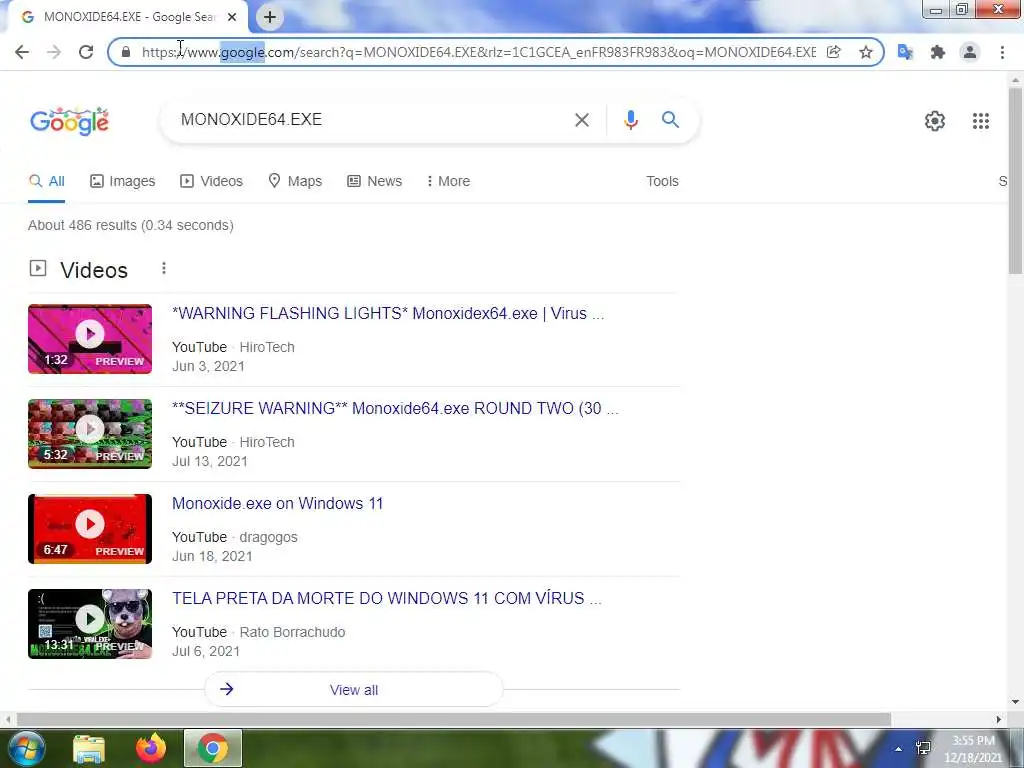The height and width of the screenshot is (768, 1024).
Task: Expand the More search categories
Action: [x=448, y=182]
